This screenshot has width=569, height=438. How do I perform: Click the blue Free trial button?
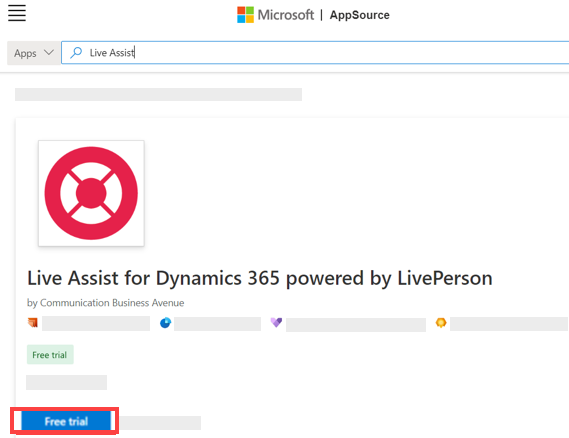[66, 421]
